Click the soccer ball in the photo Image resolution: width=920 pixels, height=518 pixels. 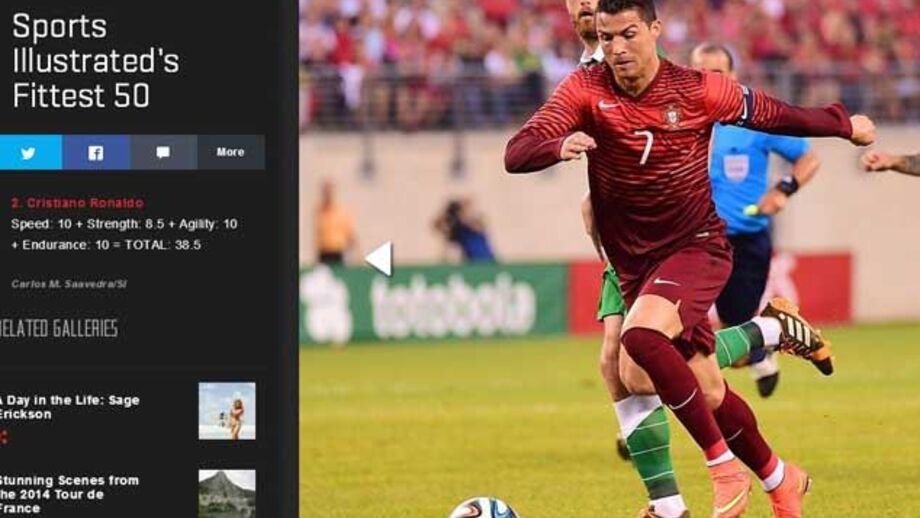tap(485, 508)
